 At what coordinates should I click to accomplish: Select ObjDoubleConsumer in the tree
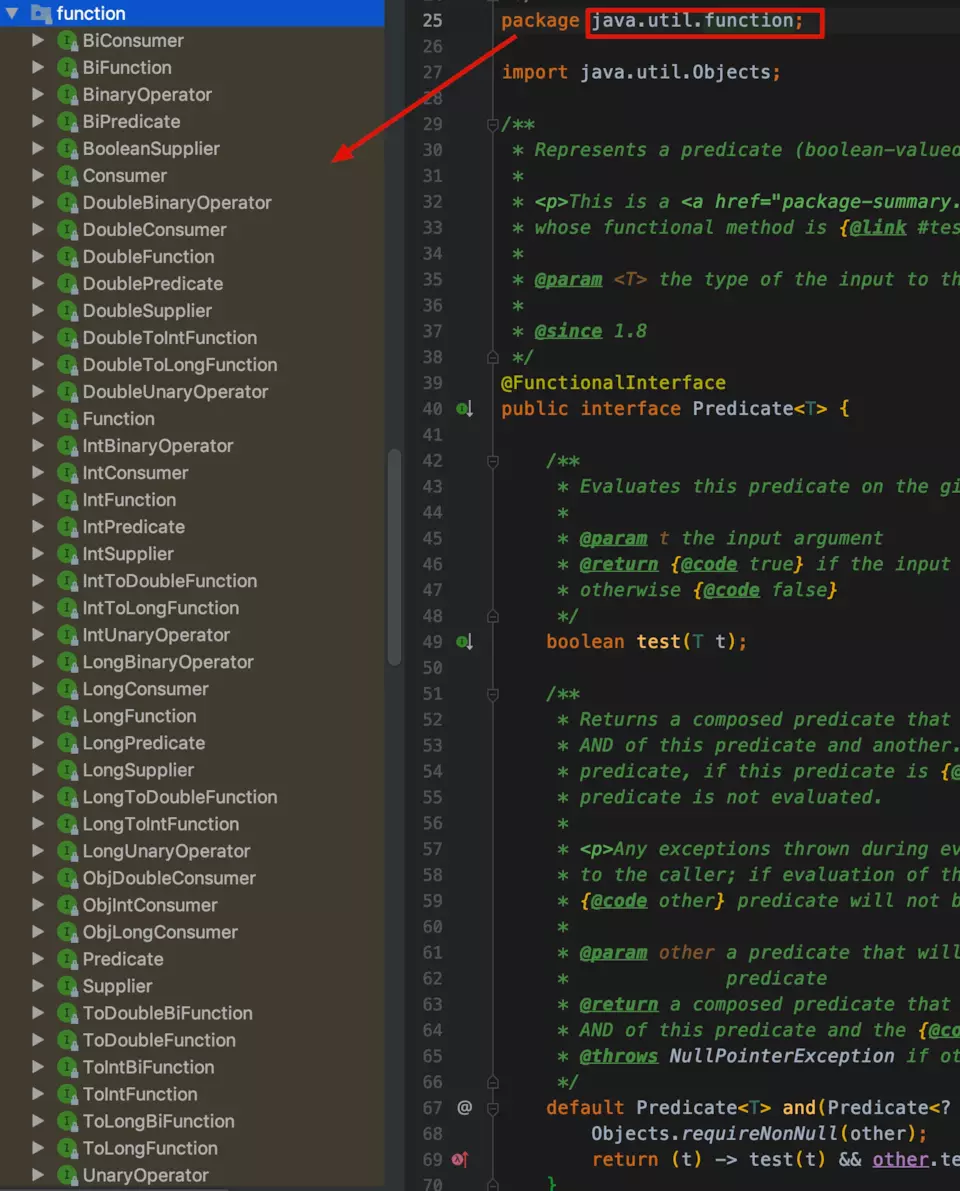pos(169,878)
